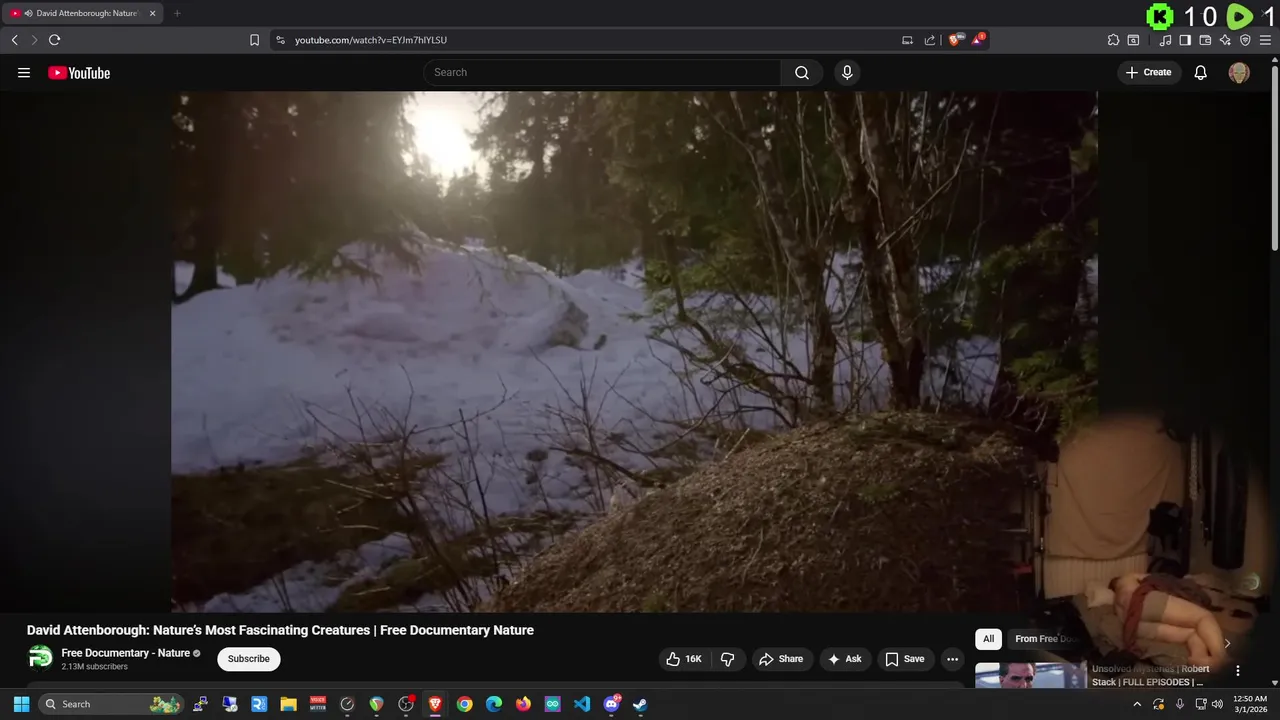Share the video
The height and width of the screenshot is (720, 1280).
click(x=781, y=659)
